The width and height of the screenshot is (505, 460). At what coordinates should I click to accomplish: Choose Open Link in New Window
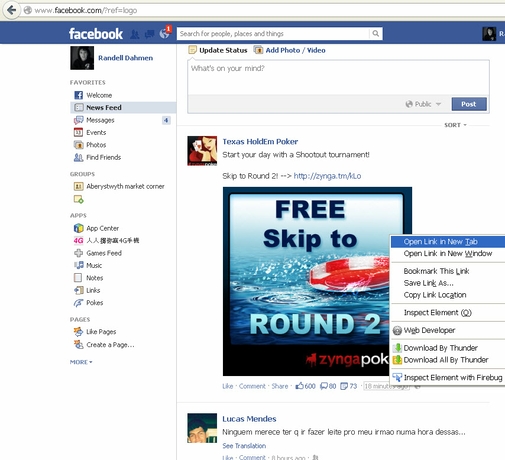(448, 254)
